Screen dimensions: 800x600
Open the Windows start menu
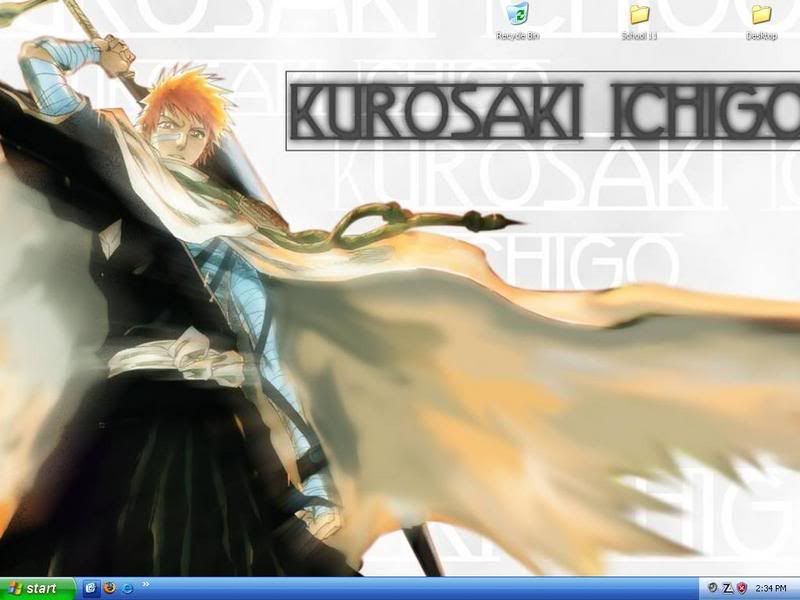pyautogui.click(x=38, y=588)
